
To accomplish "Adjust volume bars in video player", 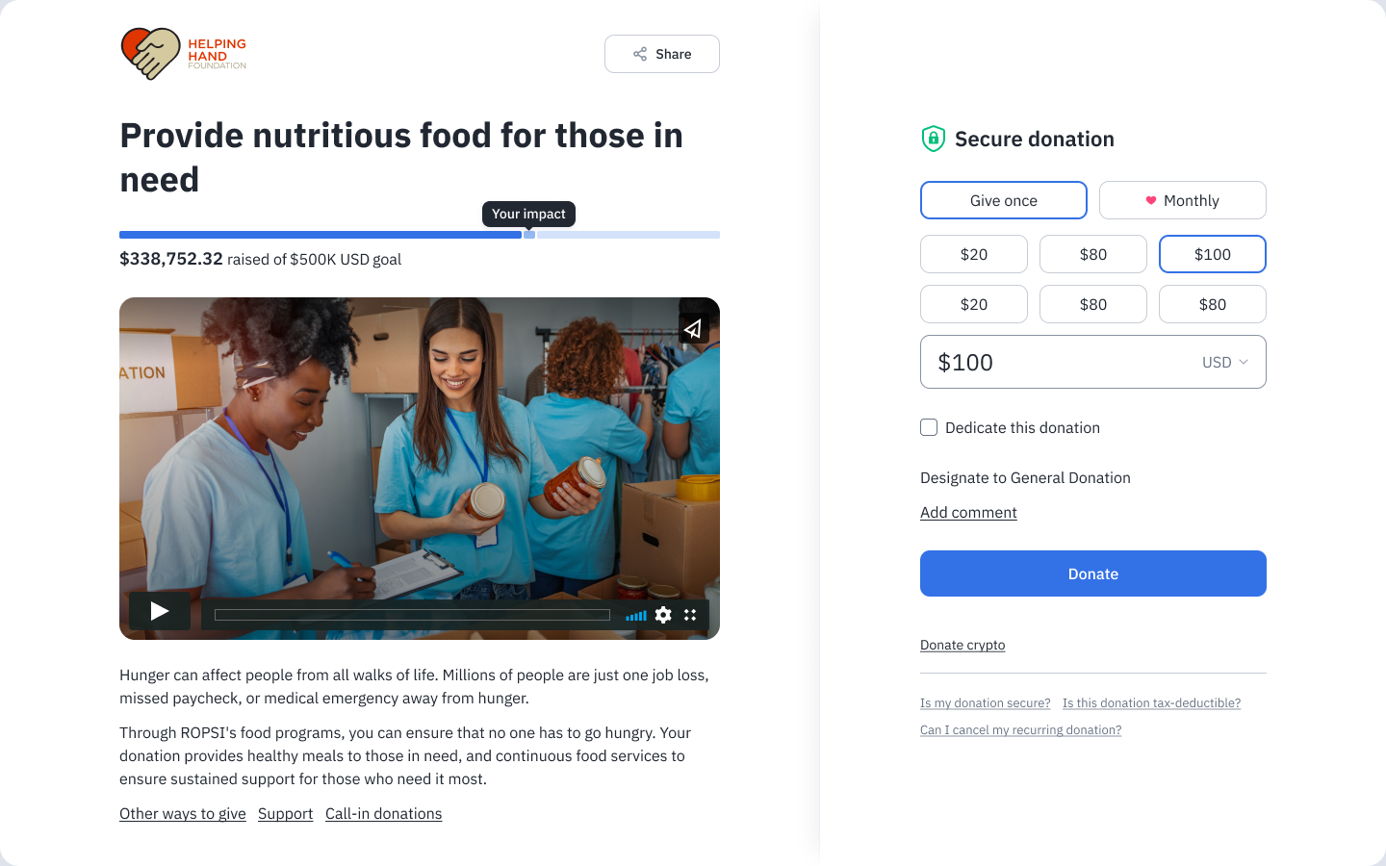I will pyautogui.click(x=636, y=616).
